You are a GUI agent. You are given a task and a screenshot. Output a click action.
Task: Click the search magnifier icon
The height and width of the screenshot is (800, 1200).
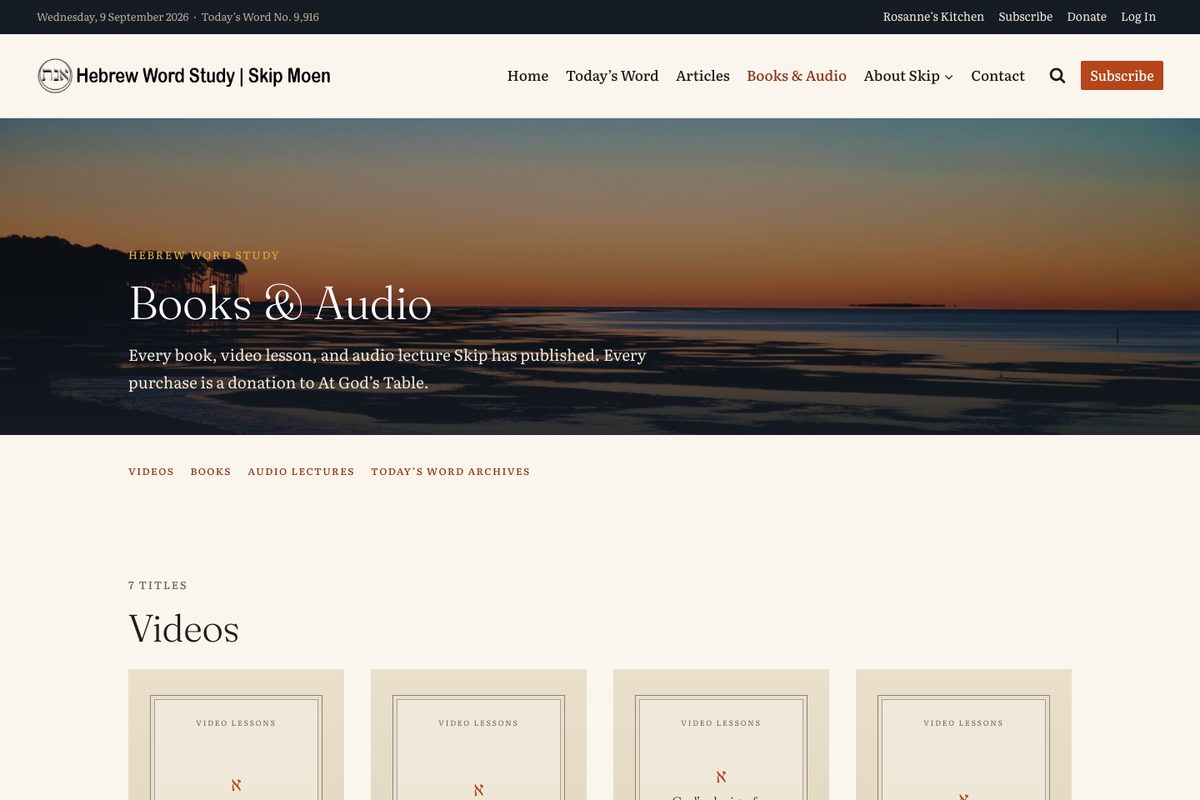pos(1057,76)
